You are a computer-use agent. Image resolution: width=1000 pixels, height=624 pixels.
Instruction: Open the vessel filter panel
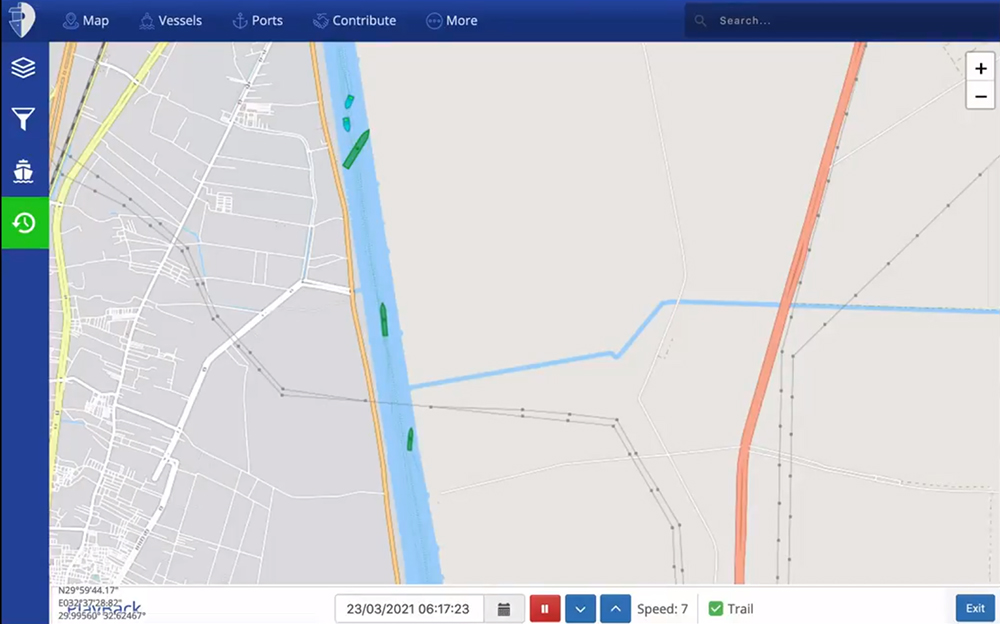pyautogui.click(x=23, y=120)
